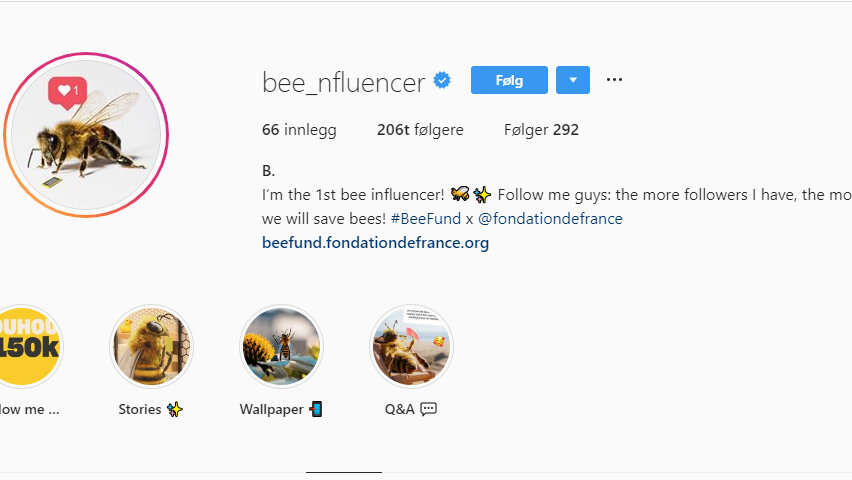Show the 66 innlegg posts count
The height and width of the screenshot is (480, 852).
tap(299, 130)
